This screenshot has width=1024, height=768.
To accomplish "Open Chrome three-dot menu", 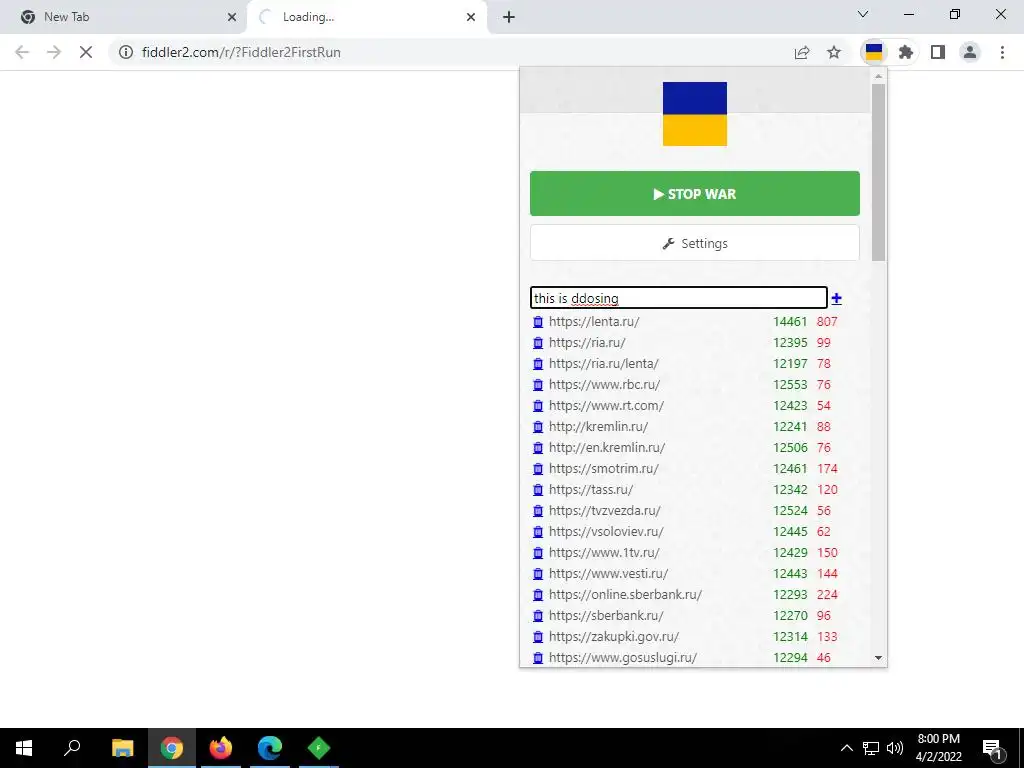I will pyautogui.click(x=1002, y=52).
